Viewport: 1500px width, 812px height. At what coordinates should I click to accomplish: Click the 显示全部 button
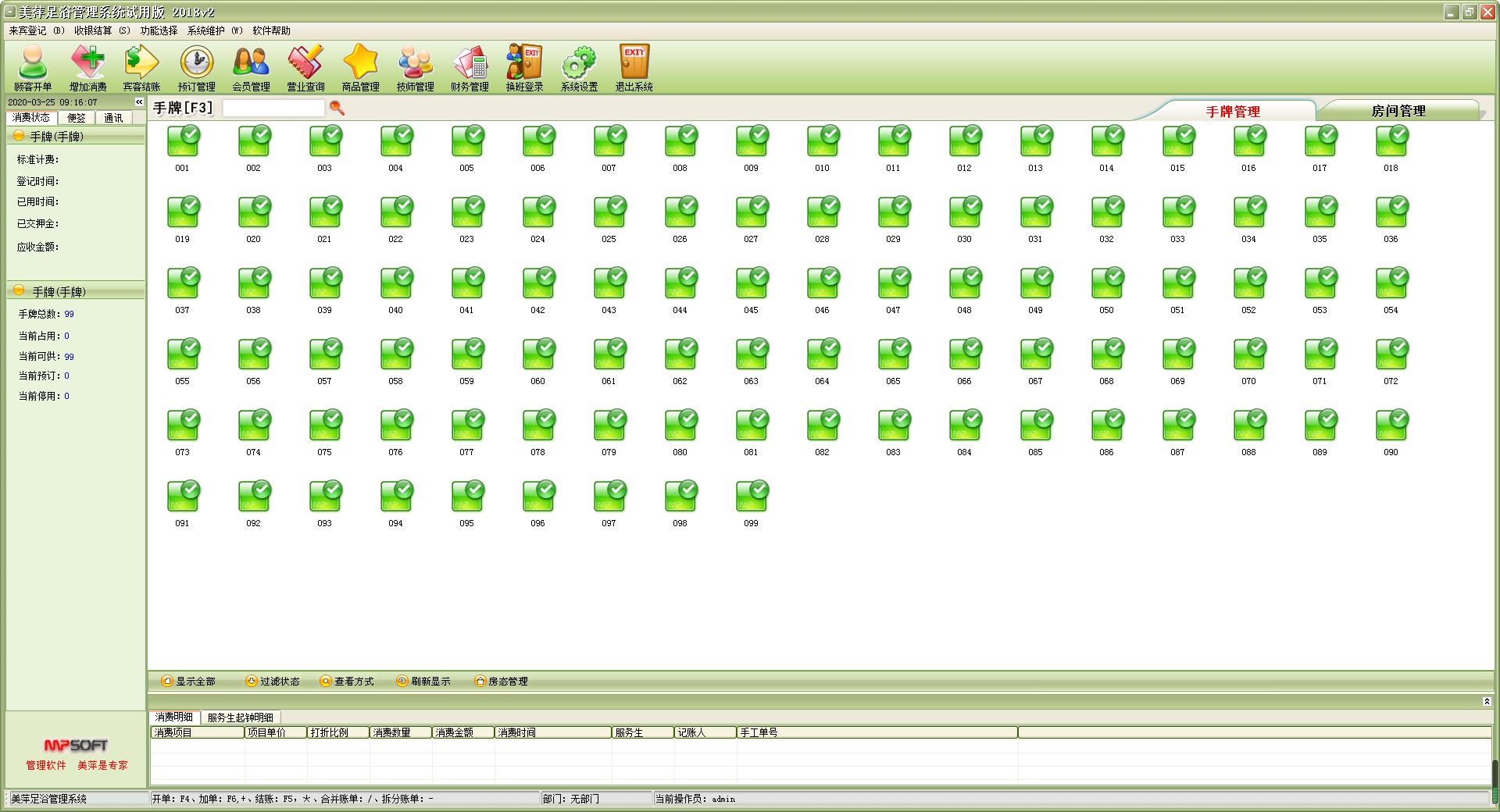[x=188, y=681]
